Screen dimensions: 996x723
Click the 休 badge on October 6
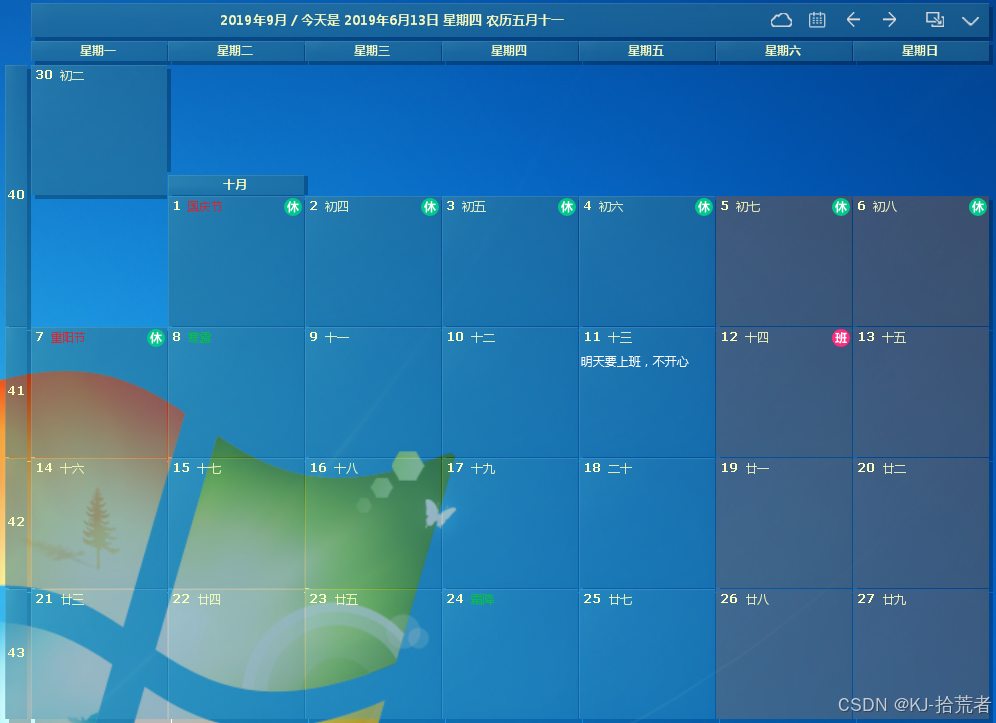[978, 206]
